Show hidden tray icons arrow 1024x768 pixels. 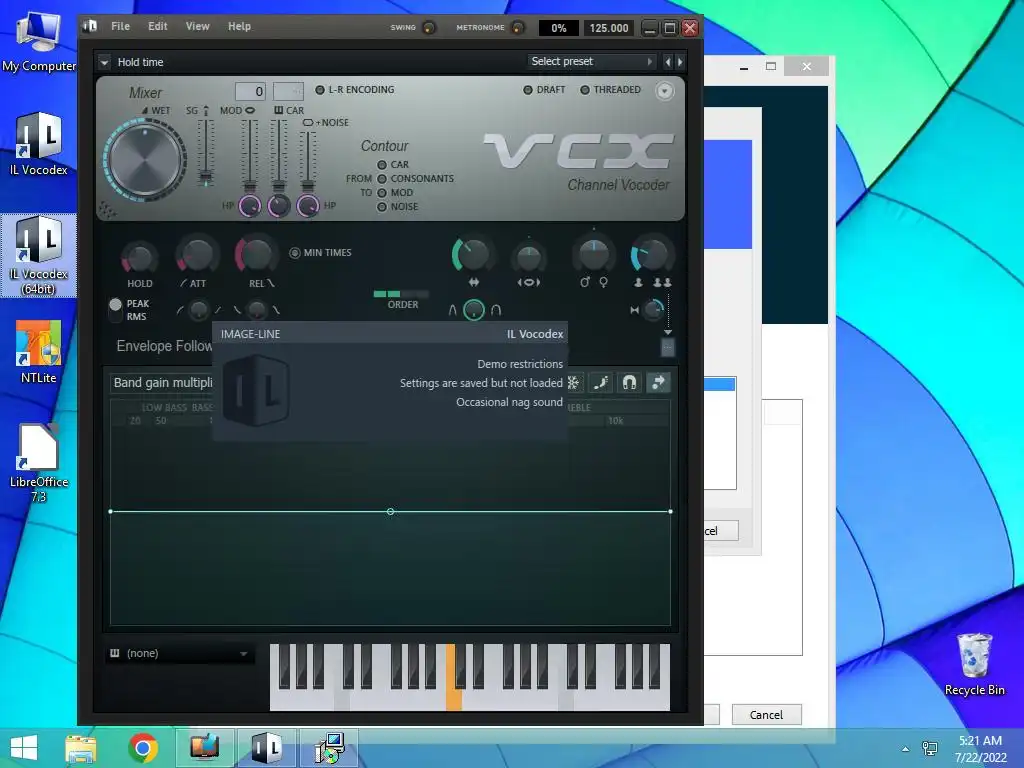(x=905, y=749)
